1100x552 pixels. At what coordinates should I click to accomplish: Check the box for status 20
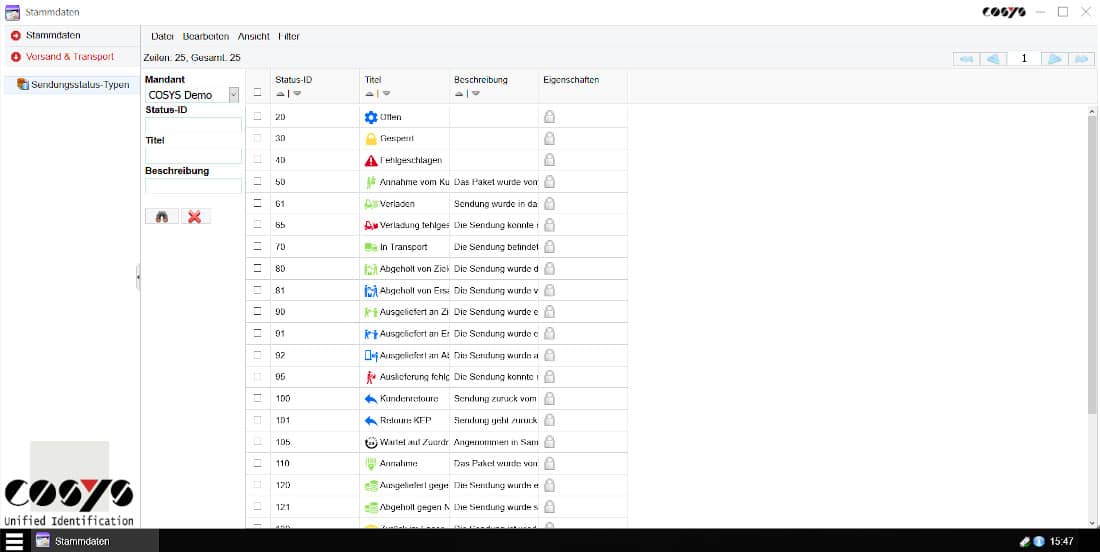(257, 116)
